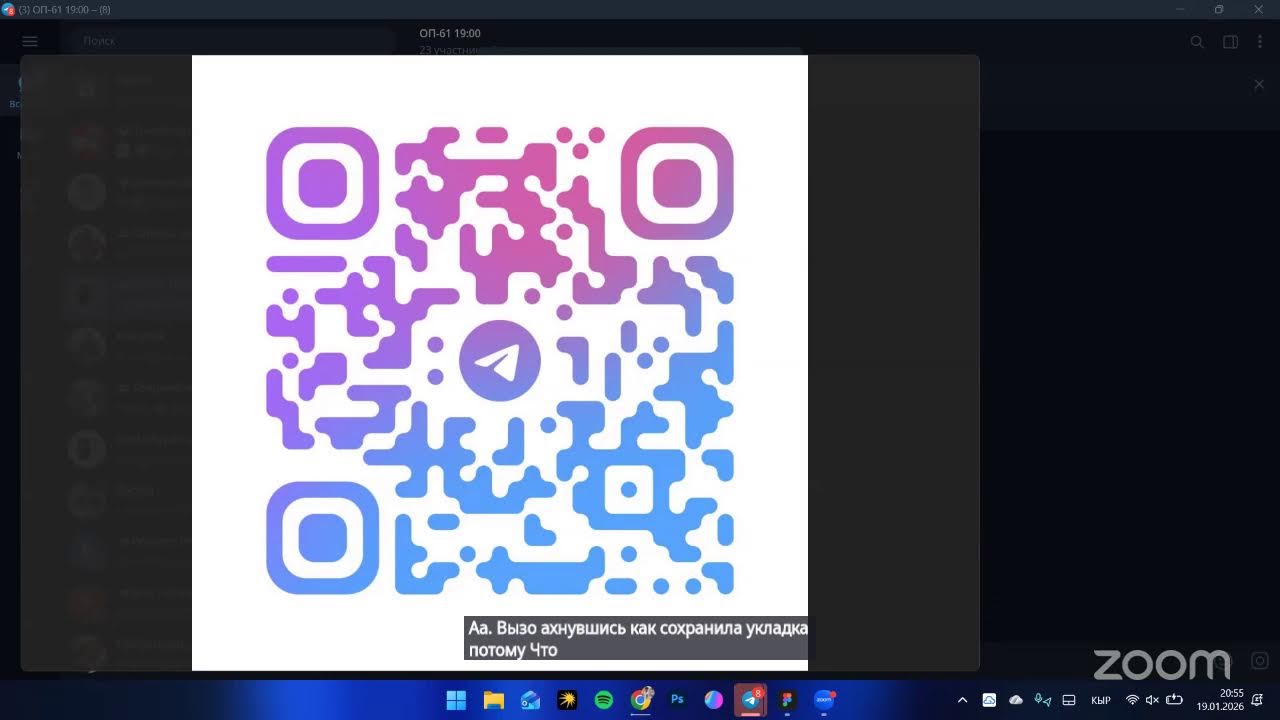The image size is (1280, 720).
Task: Open Photoshop from the taskbar
Action: click(x=677, y=700)
